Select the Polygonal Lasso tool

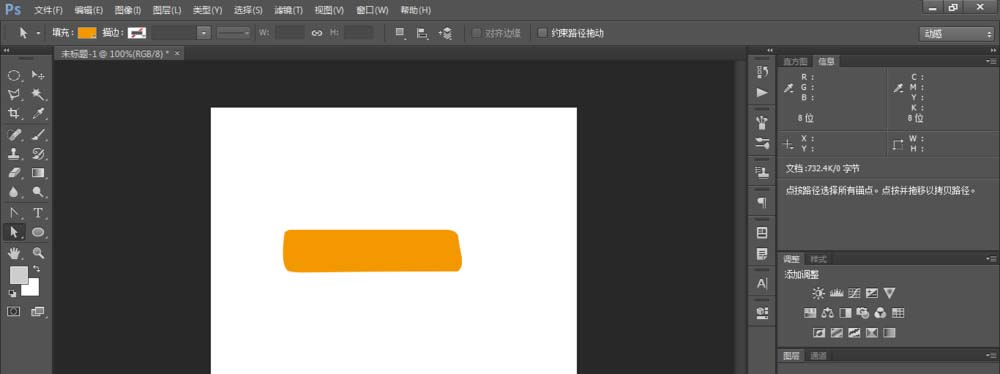[13, 94]
